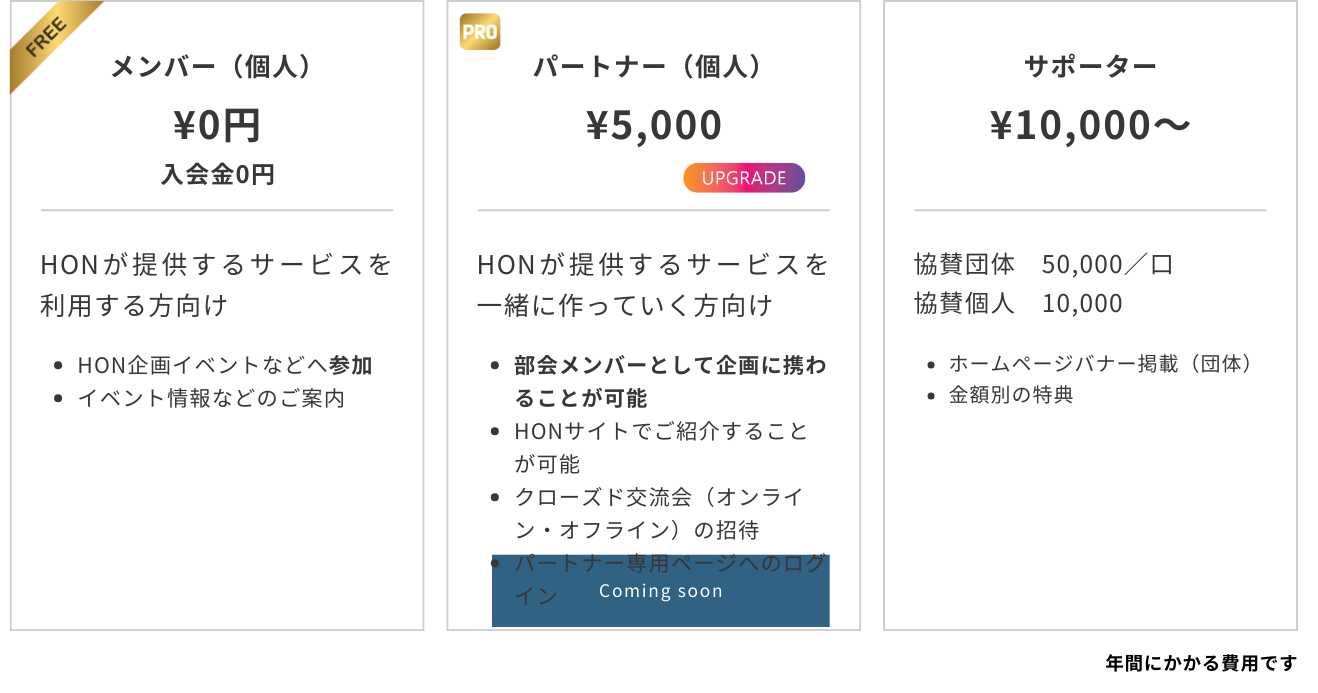Click the 年間にかかる費用です note
The width and height of the screenshot is (1318, 693).
[x=1201, y=662]
